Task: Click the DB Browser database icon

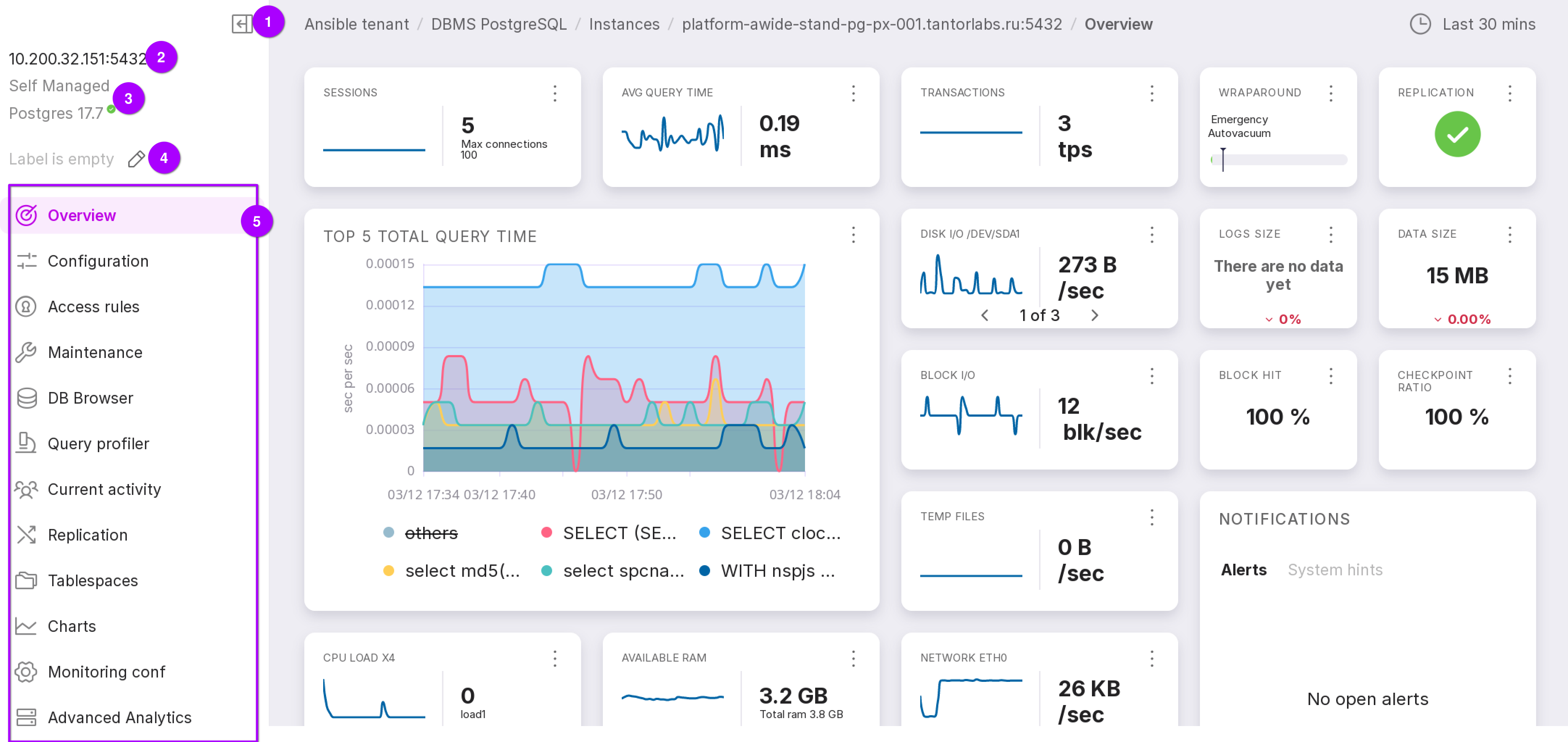Action: (26, 398)
